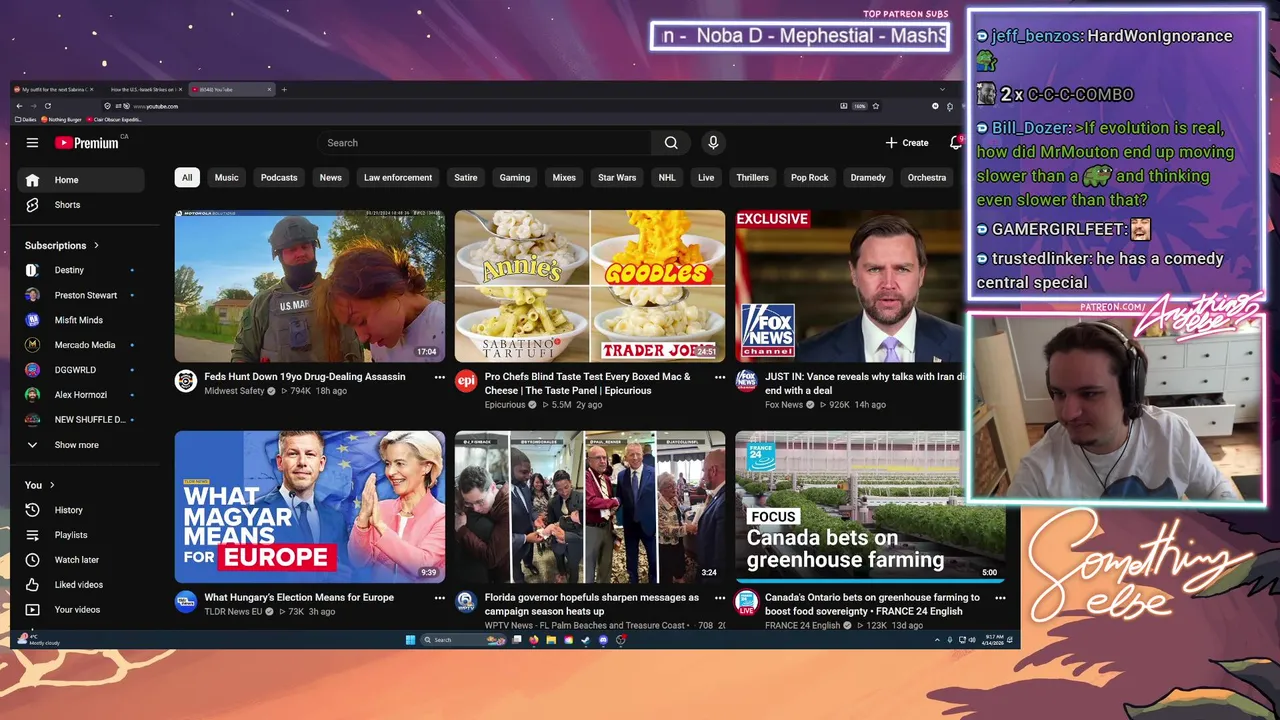Open a new browser tab
The height and width of the screenshot is (720, 1280).
pyautogui.click(x=284, y=89)
